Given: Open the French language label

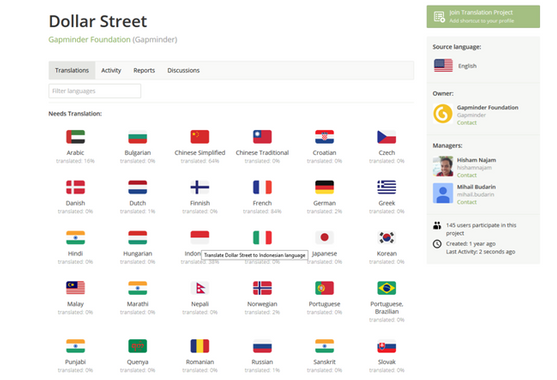Looking at the screenshot, I should (262, 203).
